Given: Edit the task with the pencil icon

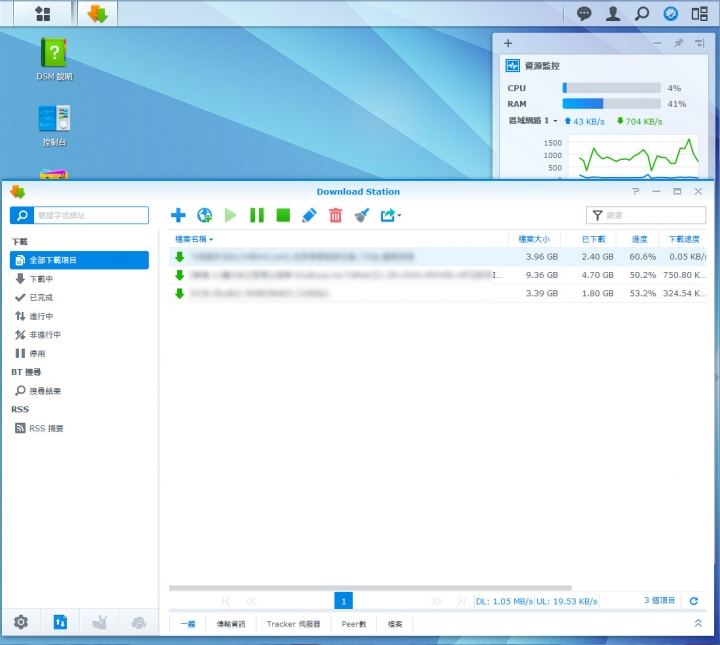Looking at the screenshot, I should (309, 215).
